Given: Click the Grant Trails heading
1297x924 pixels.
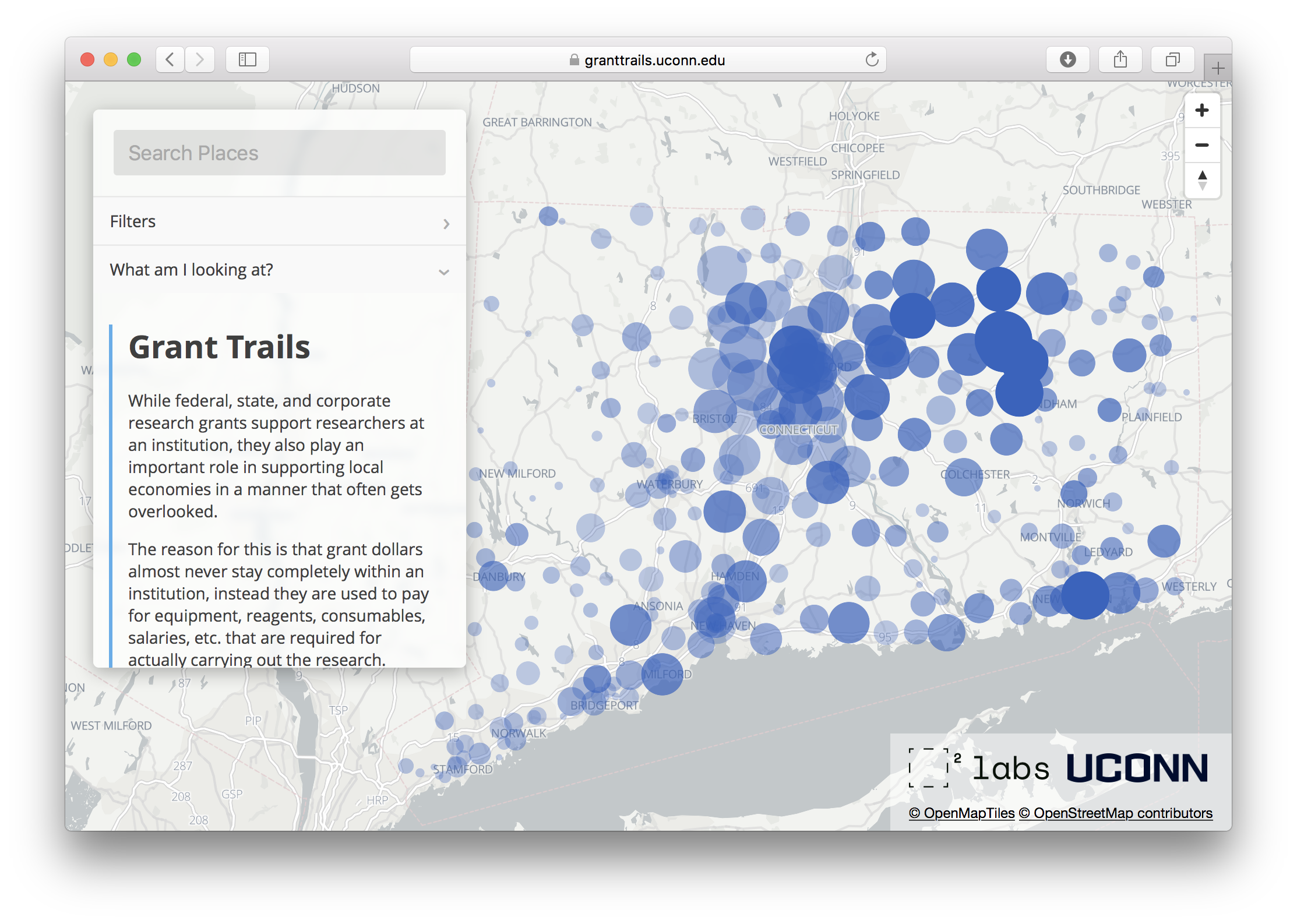Looking at the screenshot, I should click(219, 347).
